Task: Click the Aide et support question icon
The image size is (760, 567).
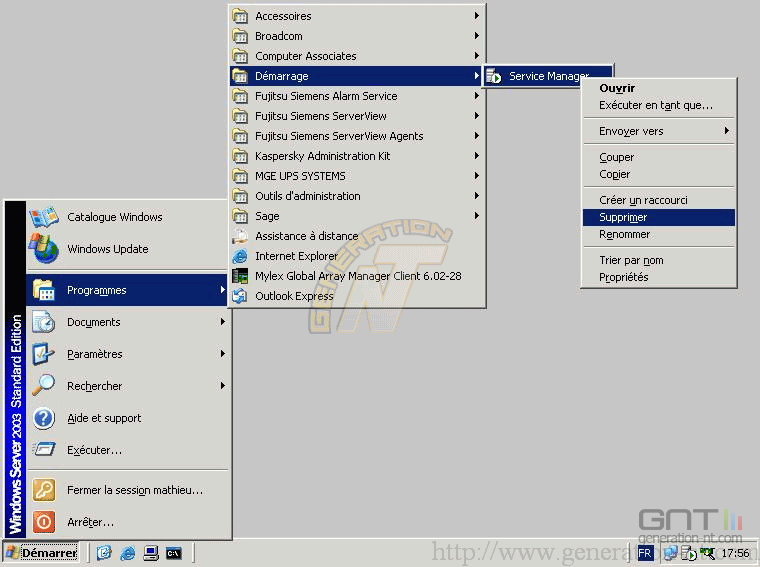Action: [44, 418]
